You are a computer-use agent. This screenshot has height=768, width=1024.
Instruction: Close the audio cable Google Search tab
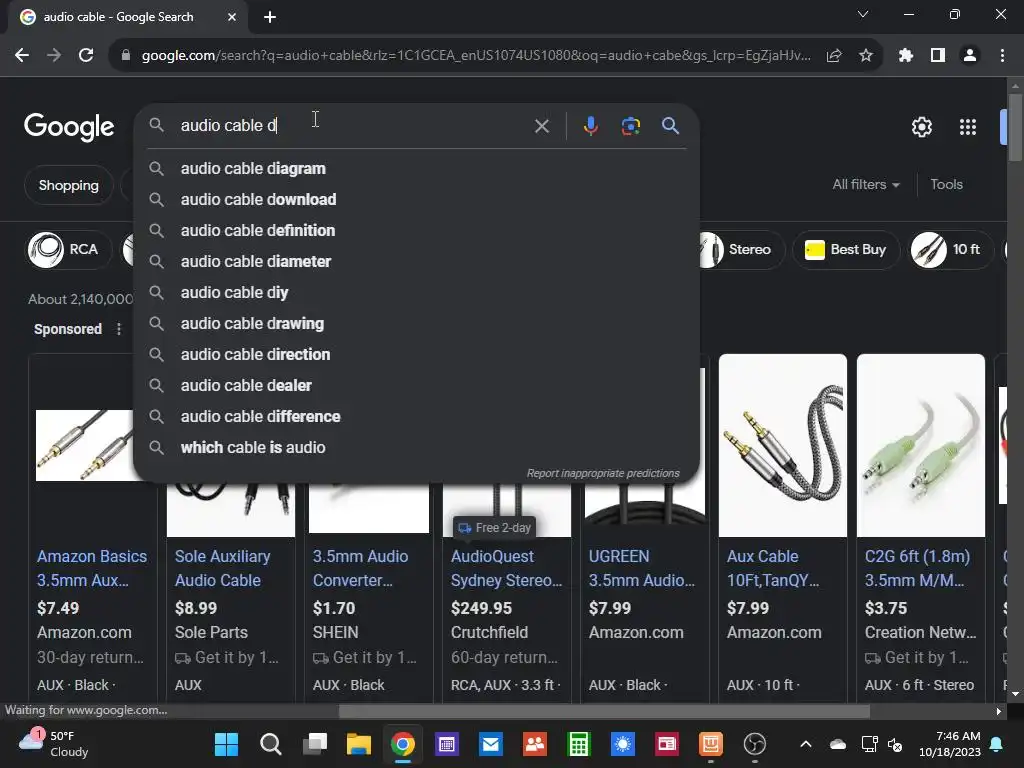coord(232,17)
